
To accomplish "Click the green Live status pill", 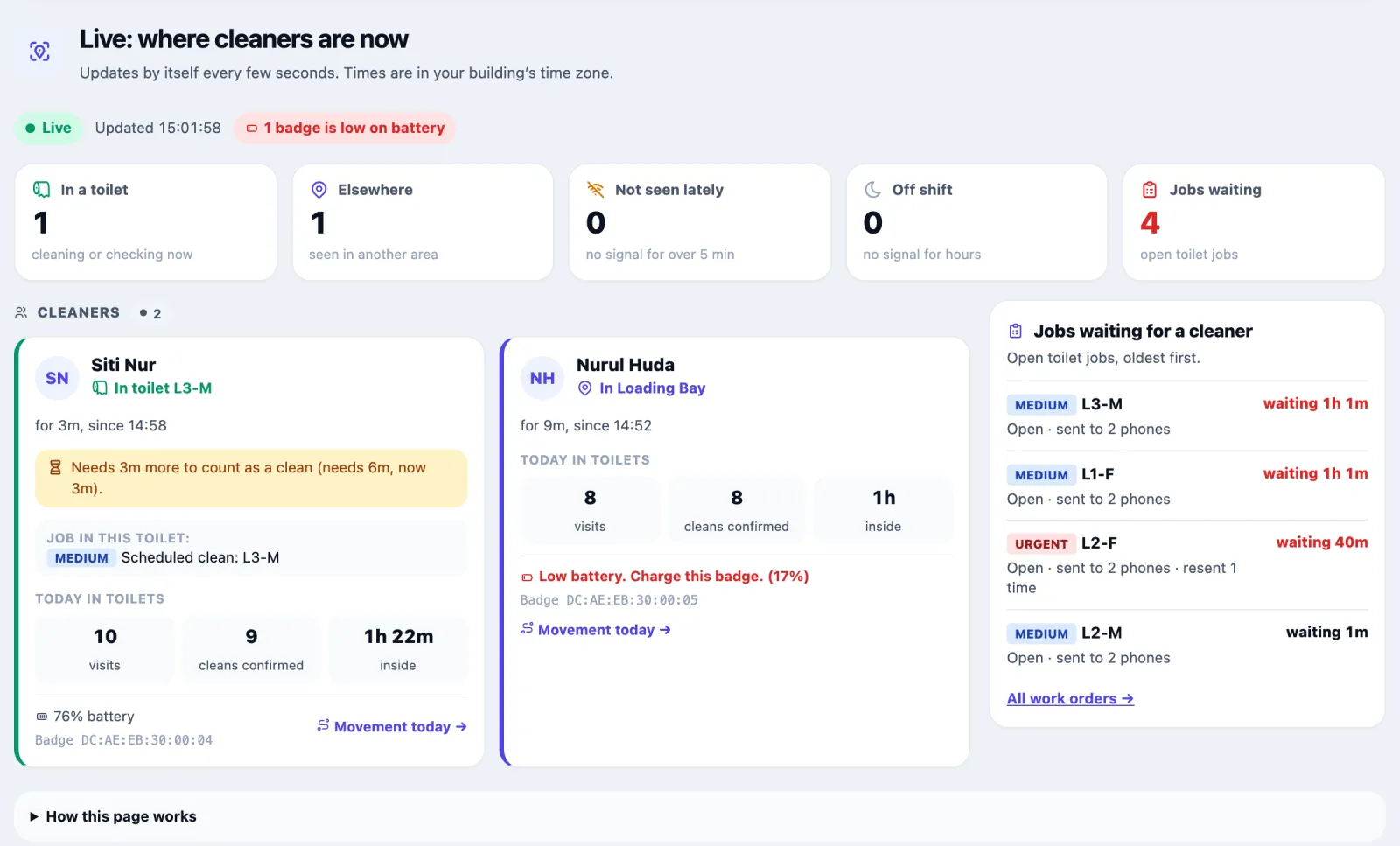I will (x=49, y=129).
